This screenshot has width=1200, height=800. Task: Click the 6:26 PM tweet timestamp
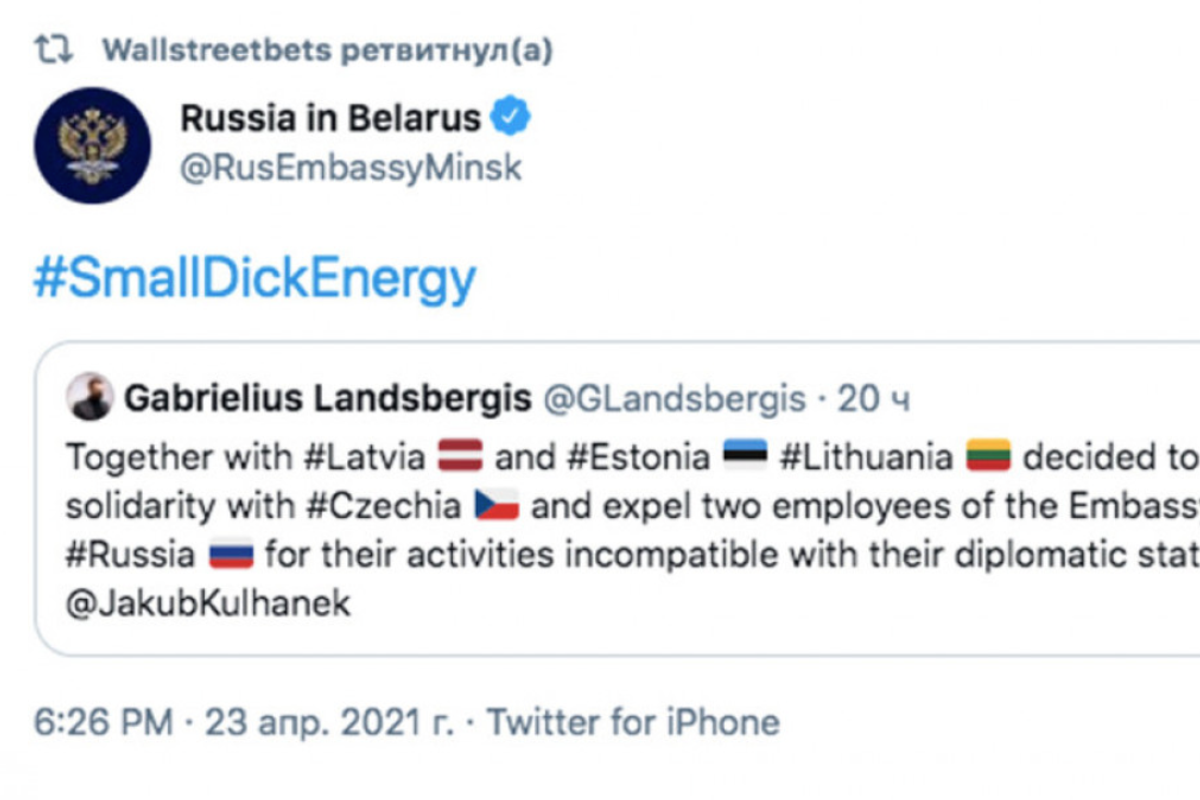102,723
